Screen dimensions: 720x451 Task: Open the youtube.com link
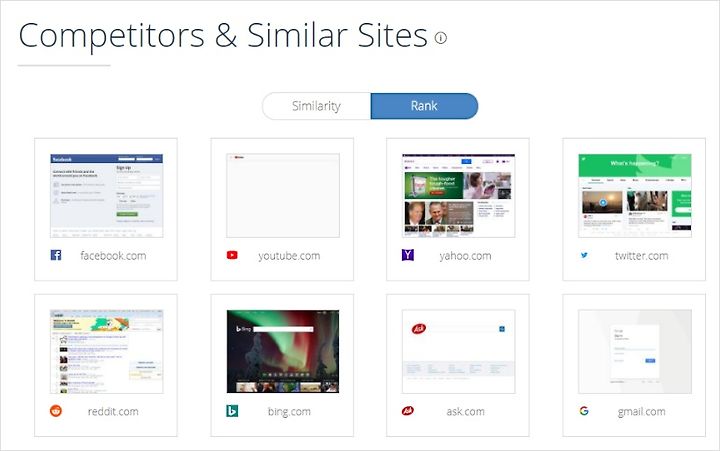pos(289,256)
